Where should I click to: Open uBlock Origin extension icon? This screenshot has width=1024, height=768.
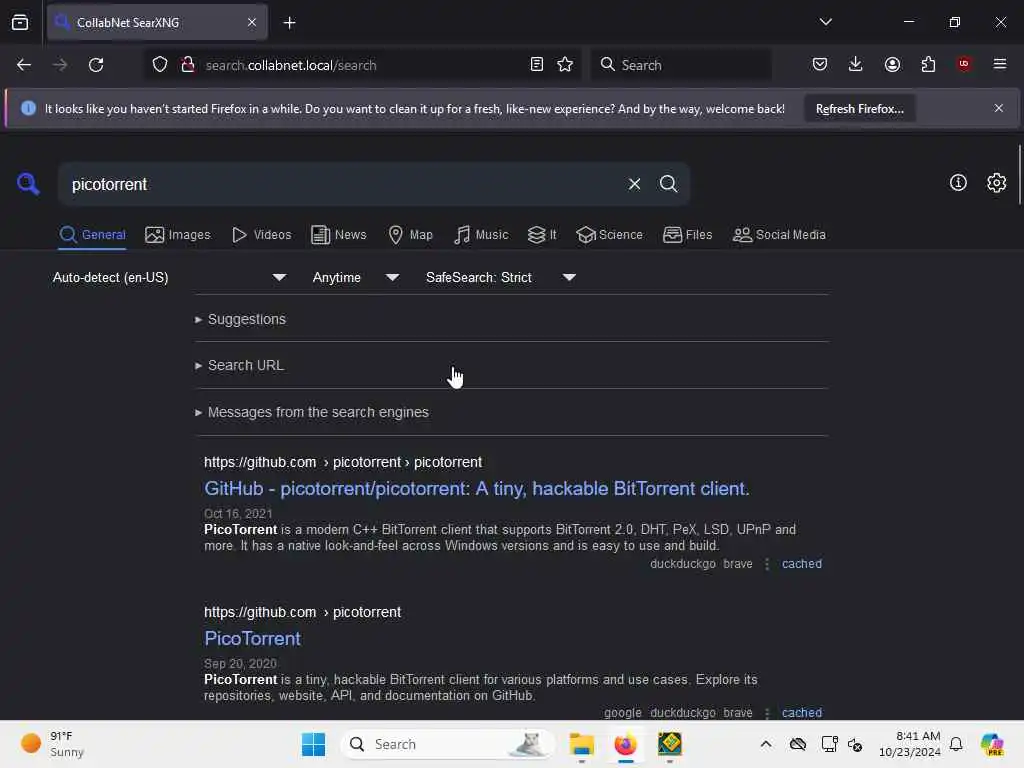[964, 64]
